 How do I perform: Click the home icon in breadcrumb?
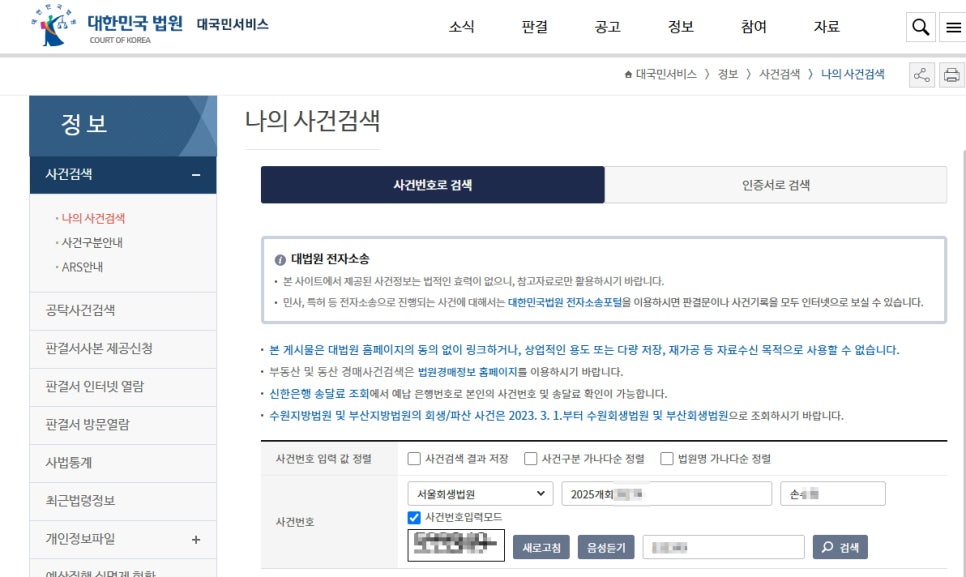(628, 75)
